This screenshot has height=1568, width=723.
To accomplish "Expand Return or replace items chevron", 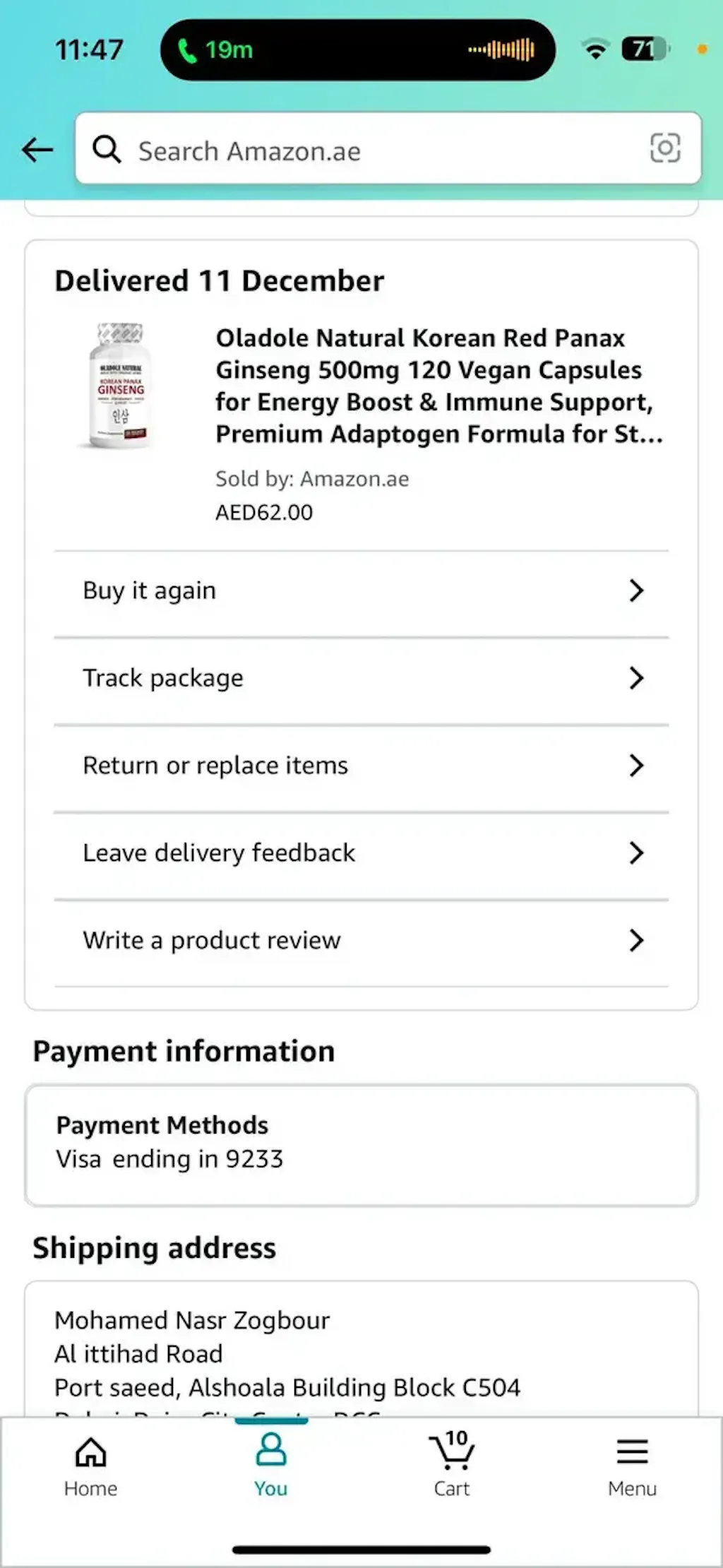I will [x=636, y=766].
